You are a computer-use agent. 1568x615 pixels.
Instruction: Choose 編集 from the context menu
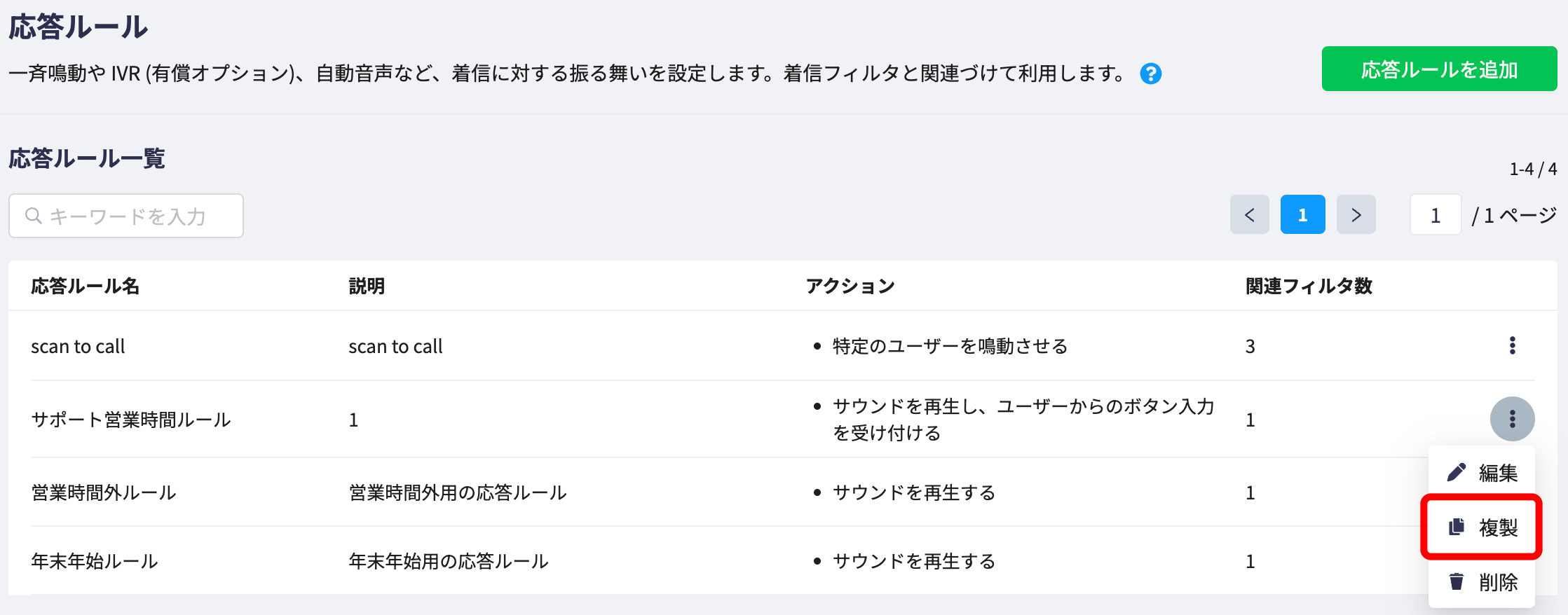pos(1482,473)
